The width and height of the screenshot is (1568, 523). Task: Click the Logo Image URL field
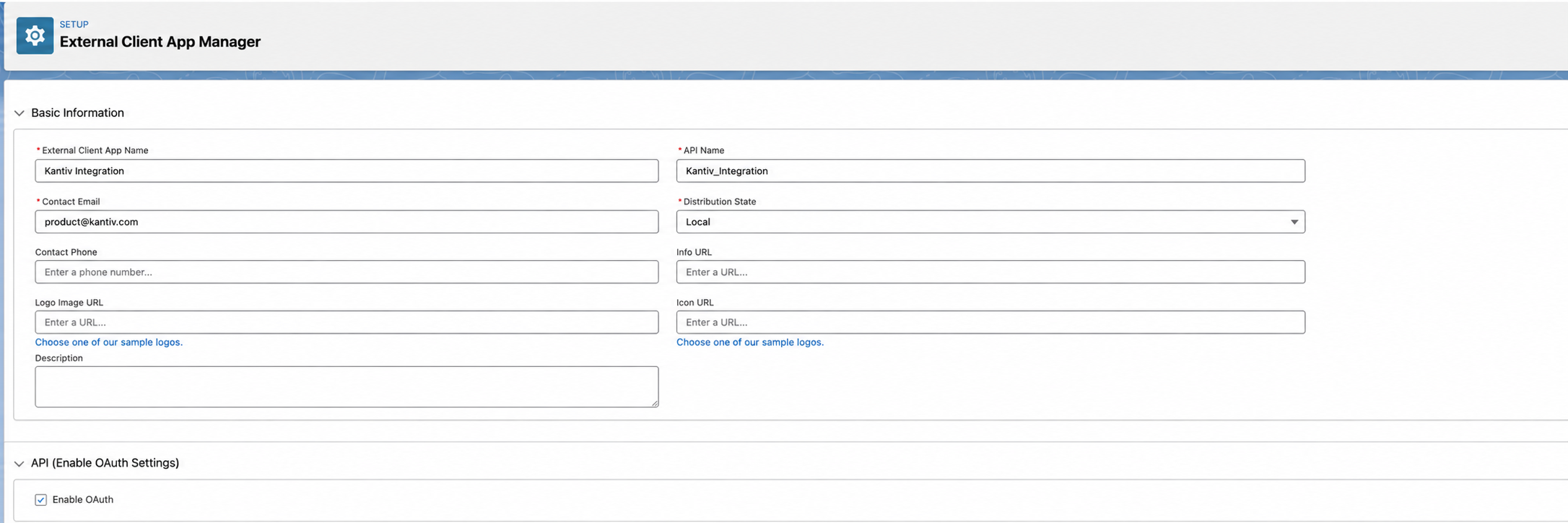[347, 322]
